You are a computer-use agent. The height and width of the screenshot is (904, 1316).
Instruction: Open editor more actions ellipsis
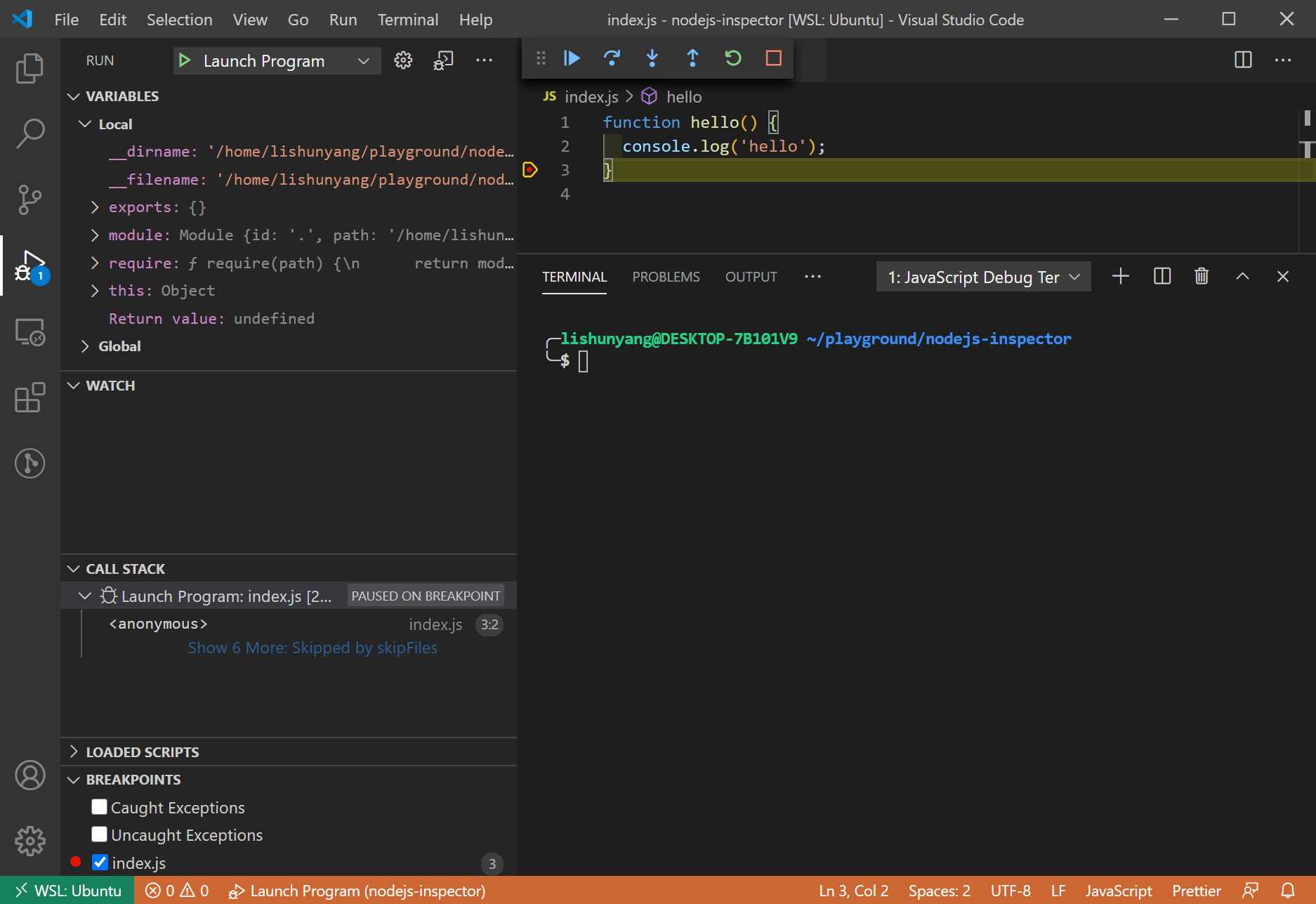(1283, 60)
